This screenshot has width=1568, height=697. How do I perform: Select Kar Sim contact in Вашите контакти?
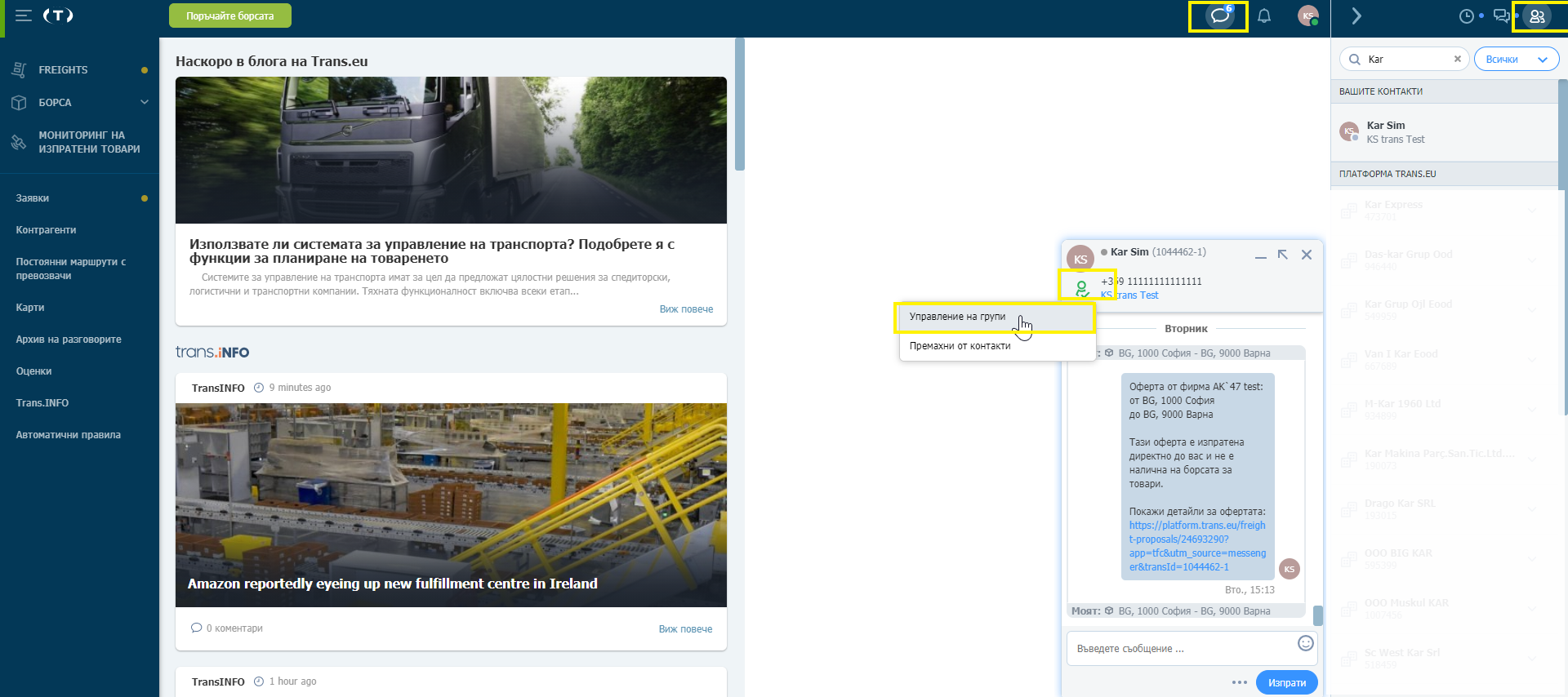click(x=1445, y=132)
